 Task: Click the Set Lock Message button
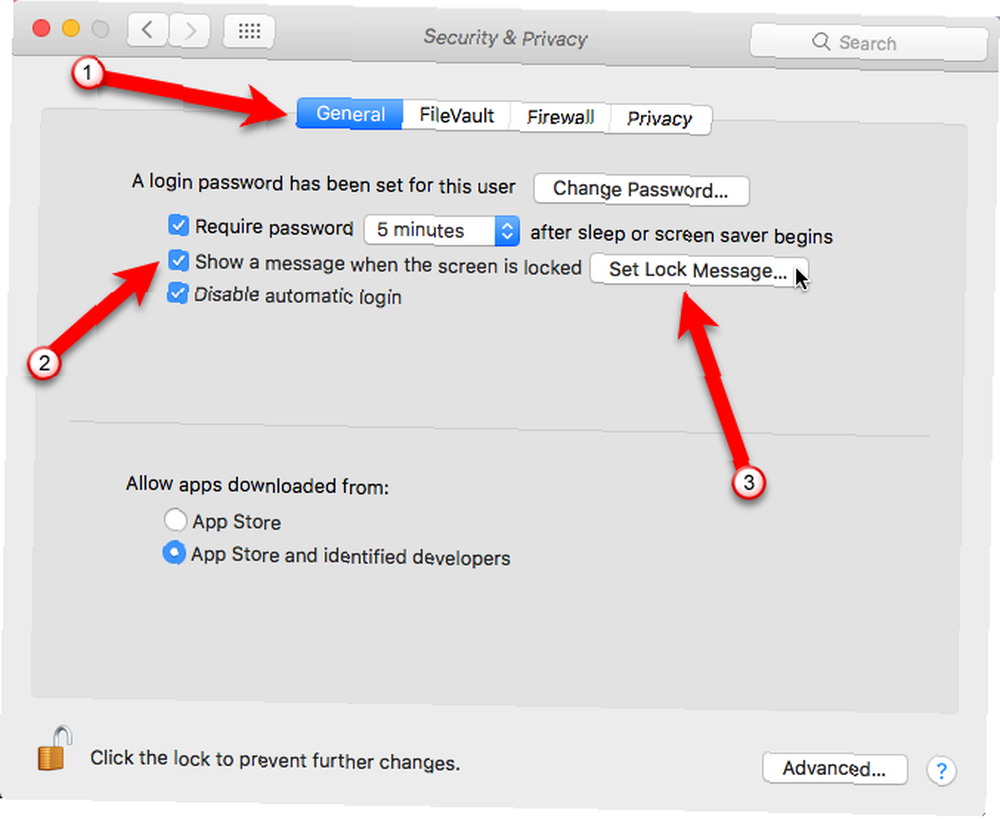tap(699, 270)
